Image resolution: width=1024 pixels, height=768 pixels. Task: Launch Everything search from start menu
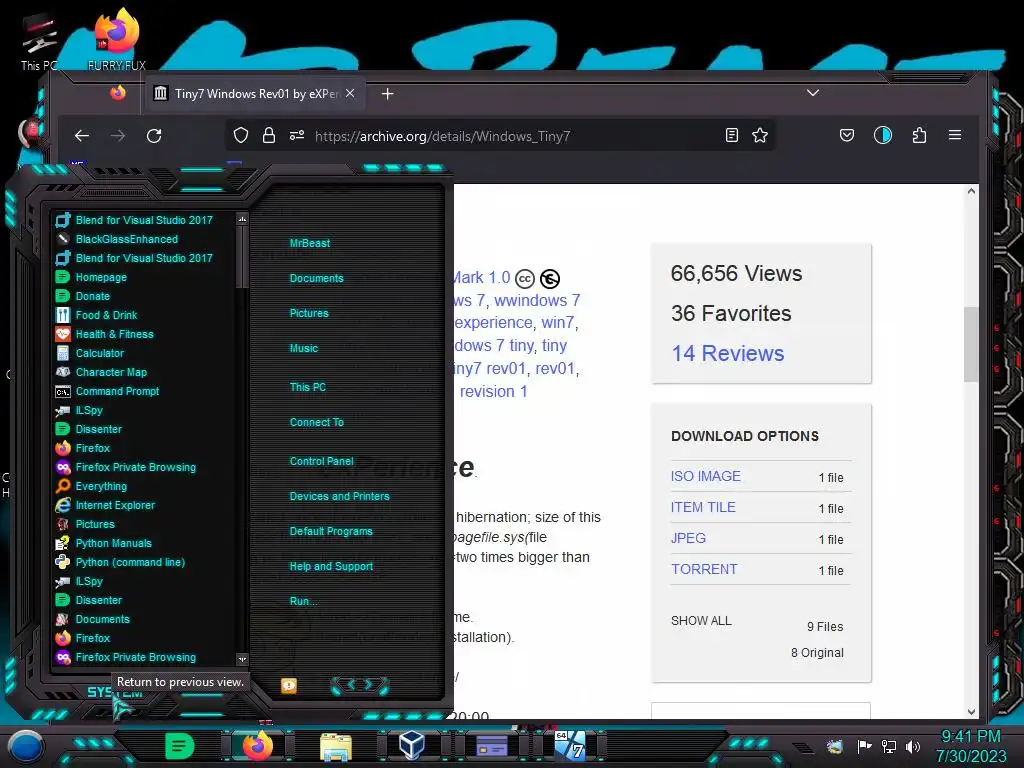point(101,486)
